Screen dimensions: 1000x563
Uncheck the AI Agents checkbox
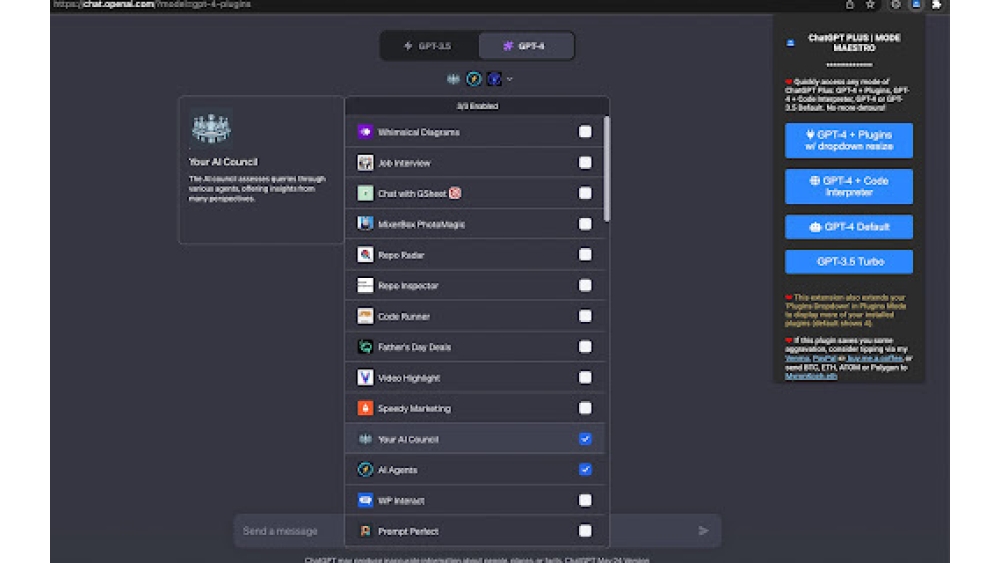tap(585, 469)
